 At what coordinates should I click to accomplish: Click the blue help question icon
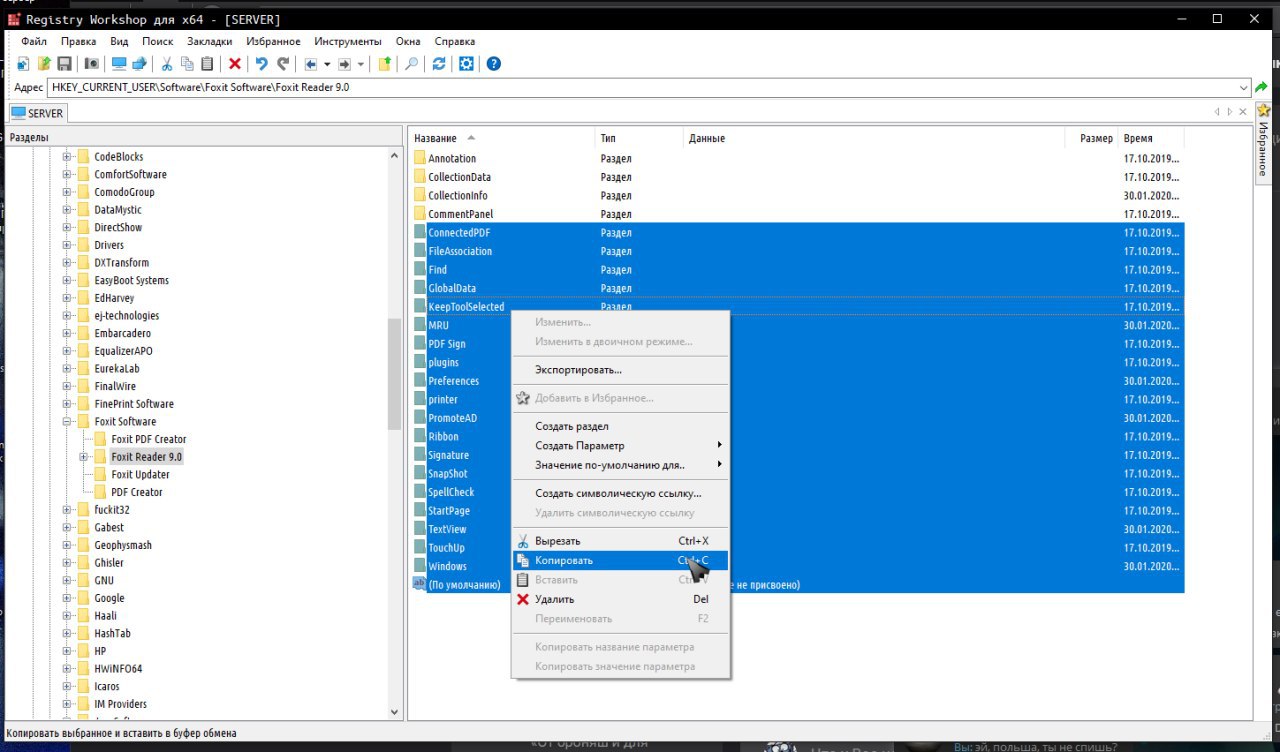493,64
